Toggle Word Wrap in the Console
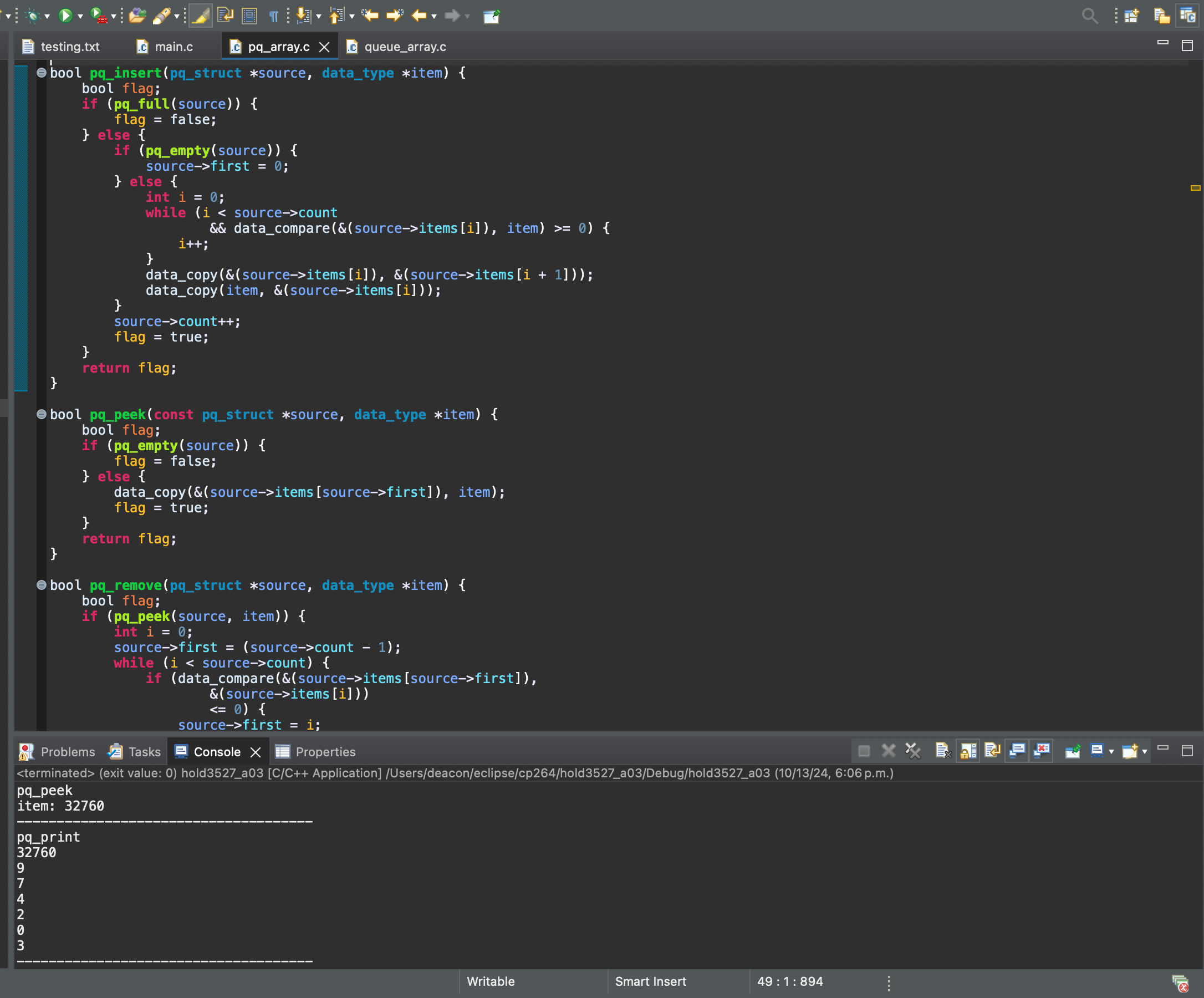1204x998 pixels. coord(992,751)
